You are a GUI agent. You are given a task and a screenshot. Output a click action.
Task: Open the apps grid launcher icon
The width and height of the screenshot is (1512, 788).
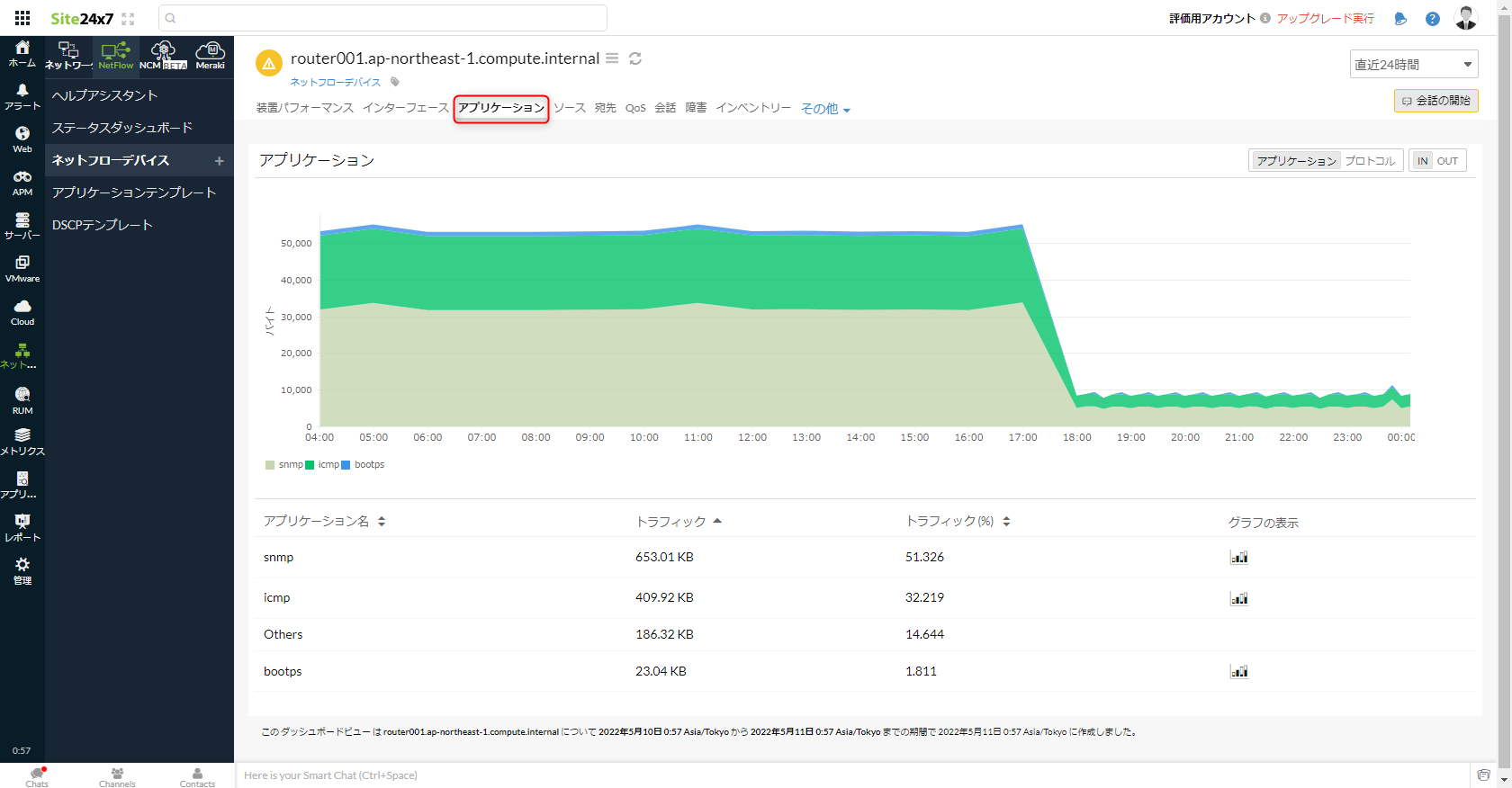point(22,18)
